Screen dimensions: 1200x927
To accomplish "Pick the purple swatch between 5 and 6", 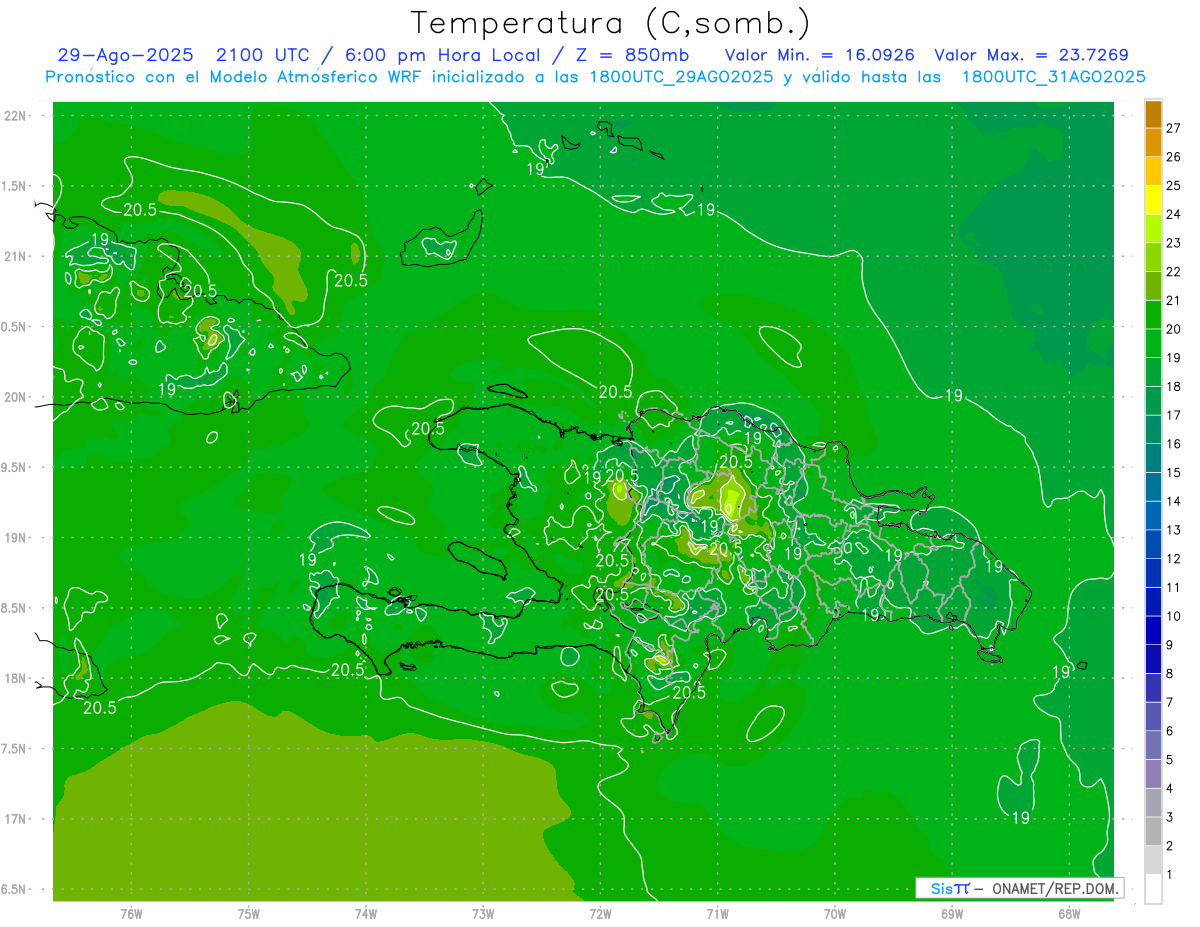I will 1153,745.
